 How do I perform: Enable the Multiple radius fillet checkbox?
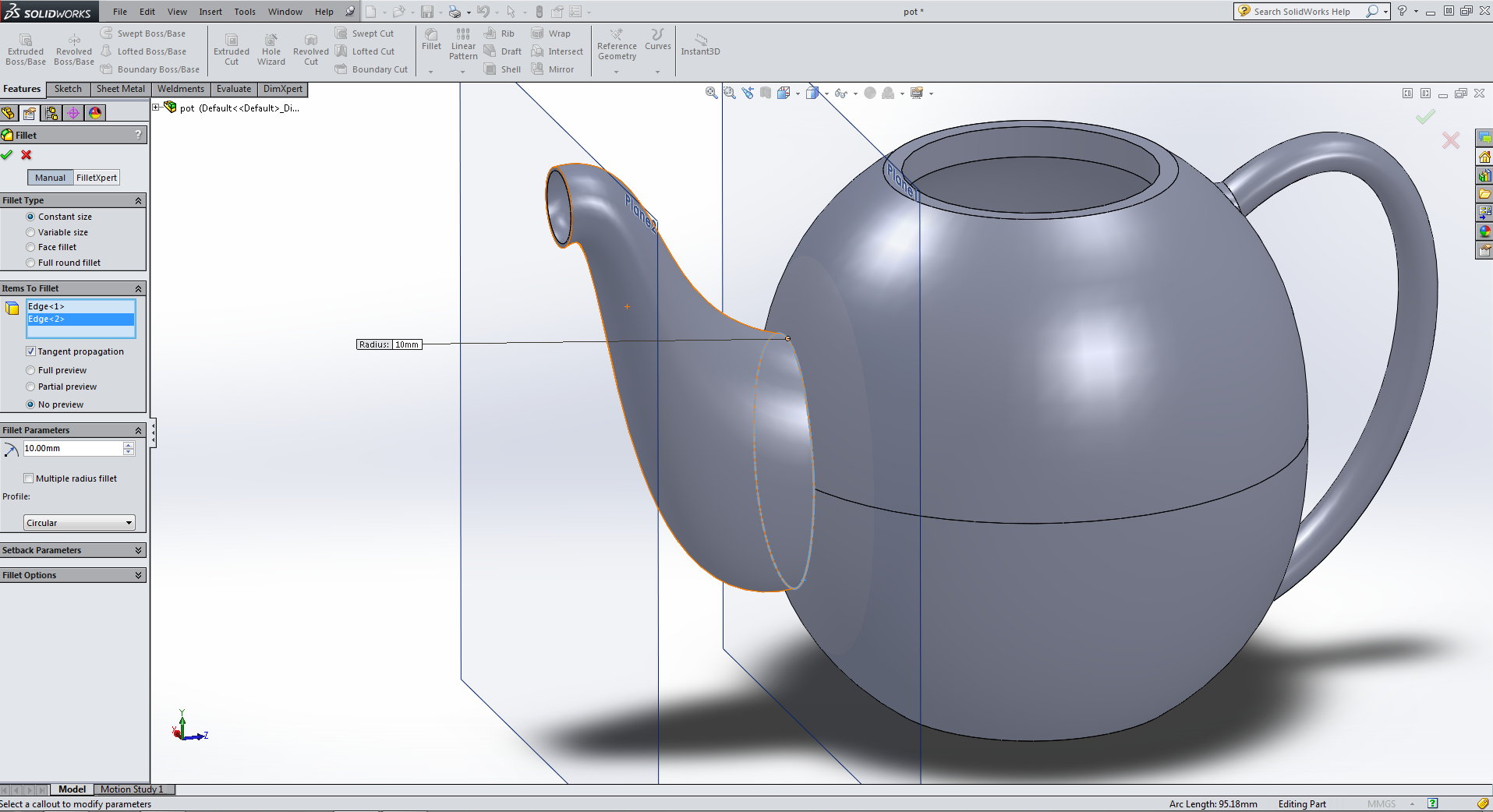[x=29, y=478]
